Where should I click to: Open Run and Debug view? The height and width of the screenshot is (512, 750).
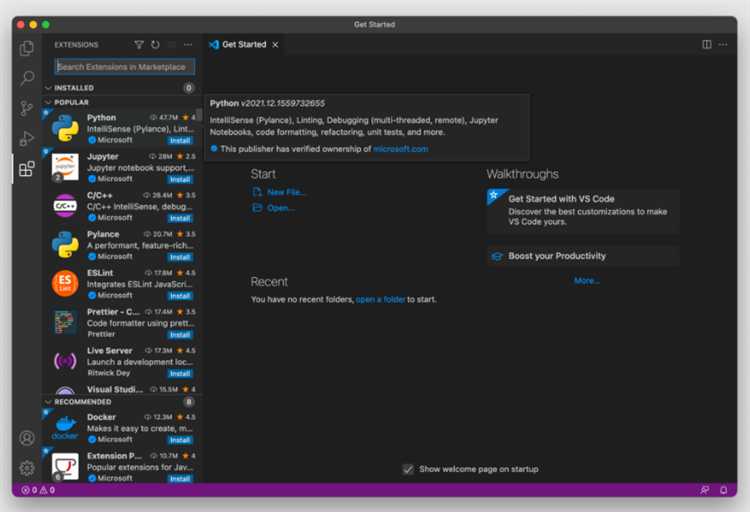tap(27, 138)
